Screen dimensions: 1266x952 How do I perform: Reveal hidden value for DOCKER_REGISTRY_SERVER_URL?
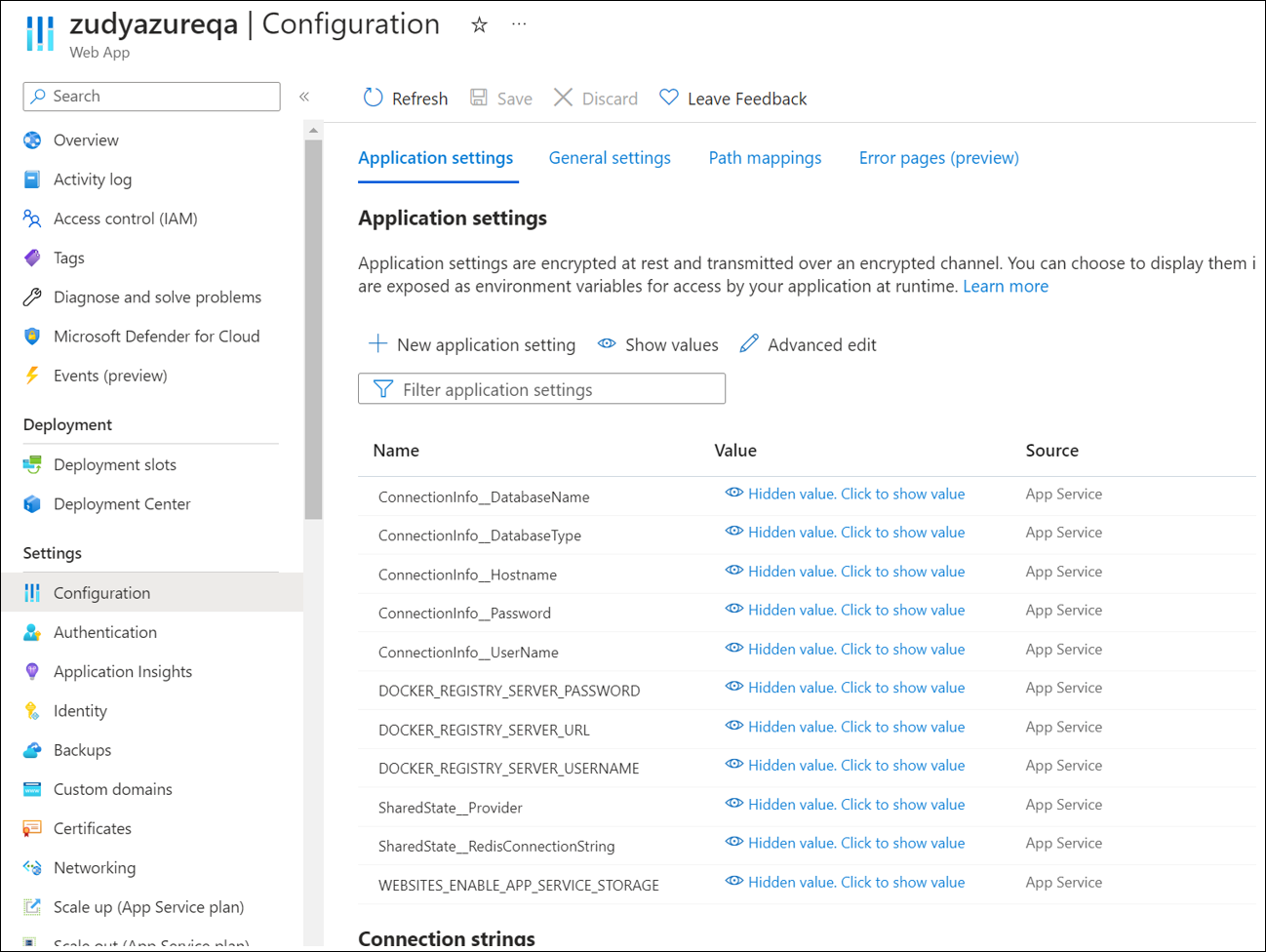(x=846, y=727)
